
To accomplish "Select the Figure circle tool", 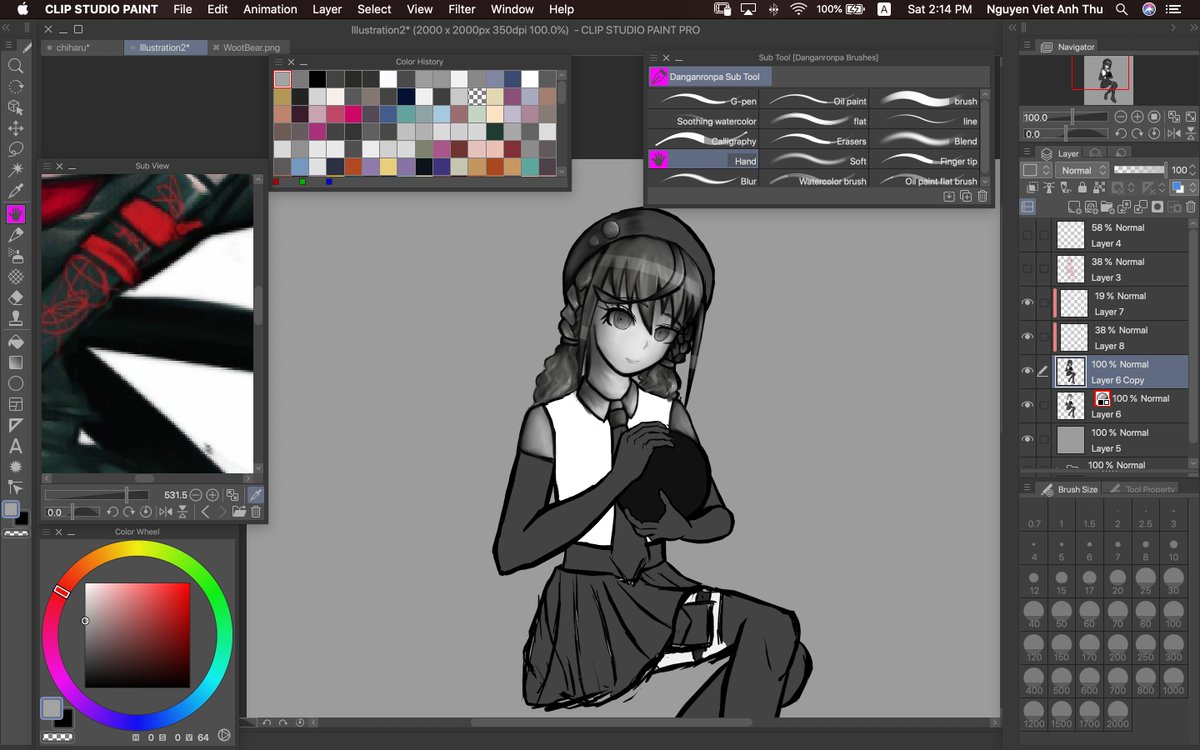I will click(x=16, y=383).
